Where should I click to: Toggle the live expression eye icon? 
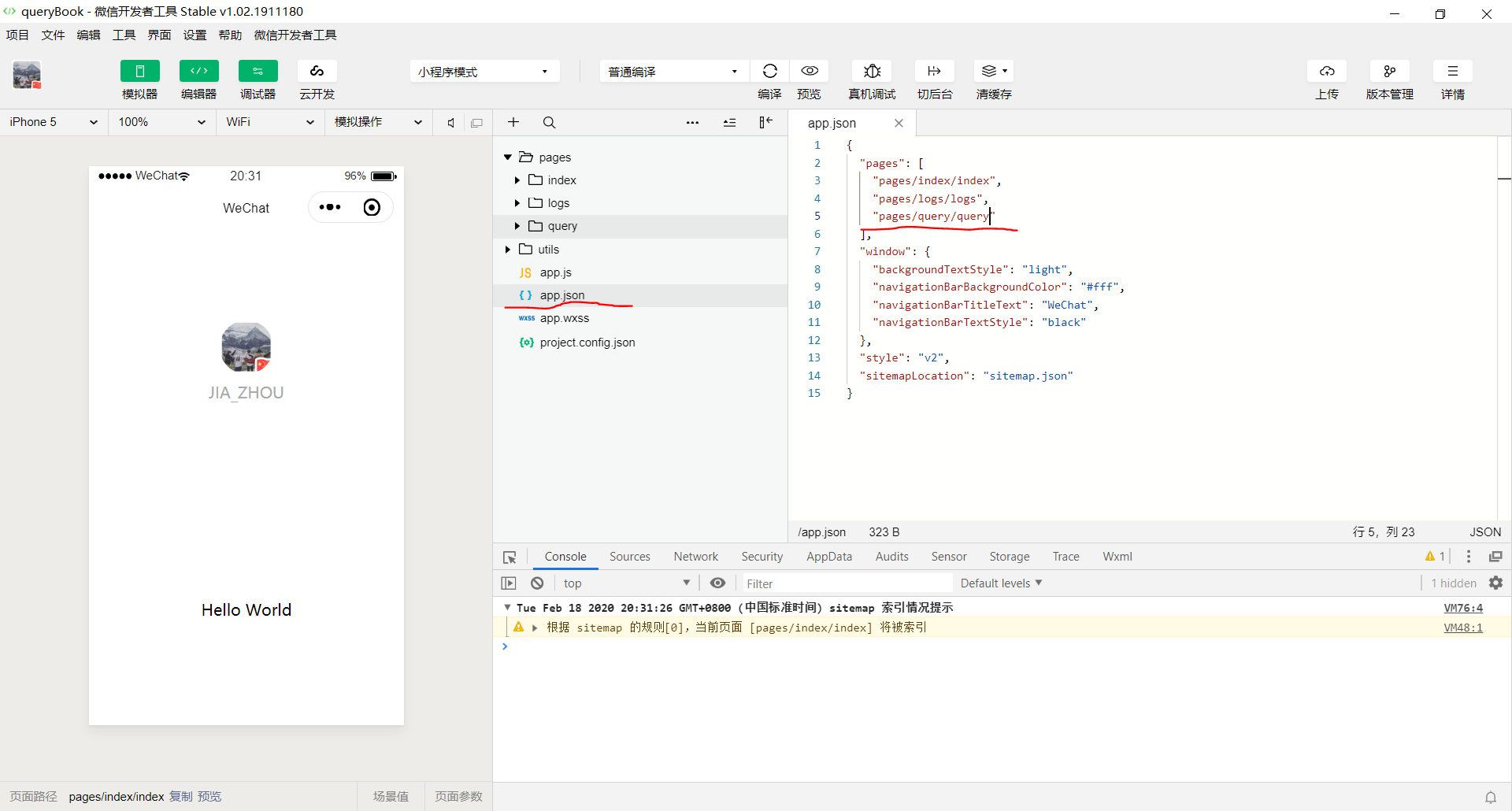pyautogui.click(x=717, y=583)
